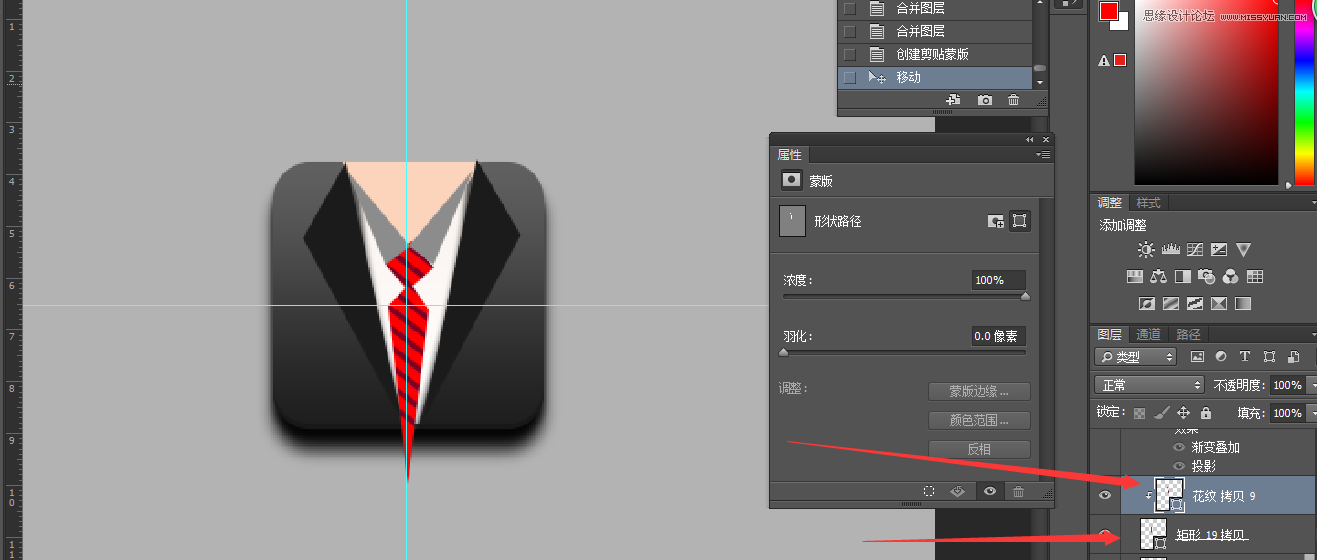Open layer filter 类型 dropdown
1317x560 pixels.
[x=1136, y=357]
